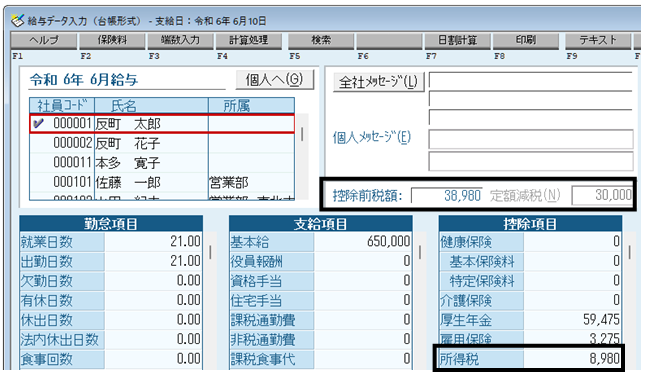Click the 社員コード column header
Viewport: 650px width, 378px height.
coord(62,106)
